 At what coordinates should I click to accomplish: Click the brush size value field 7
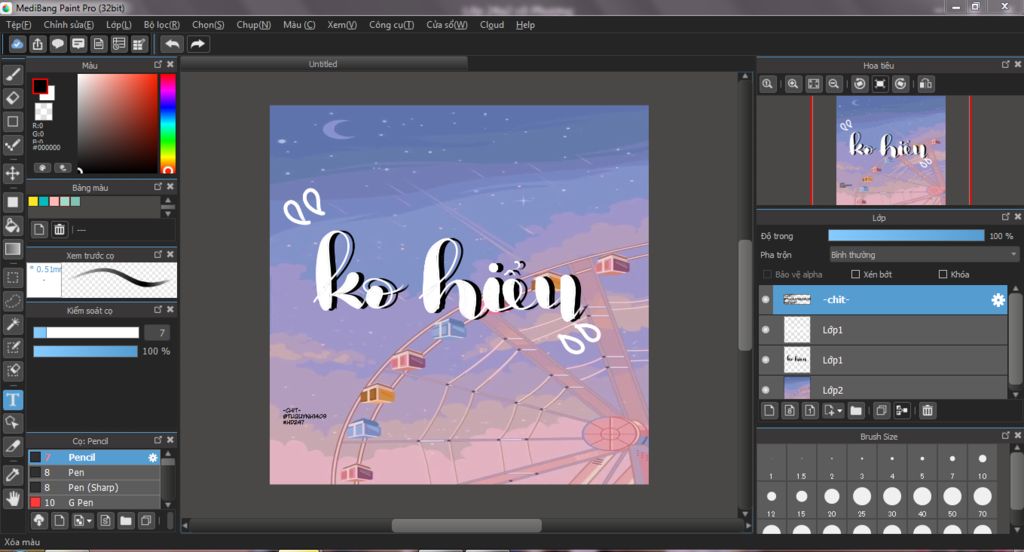coord(157,333)
